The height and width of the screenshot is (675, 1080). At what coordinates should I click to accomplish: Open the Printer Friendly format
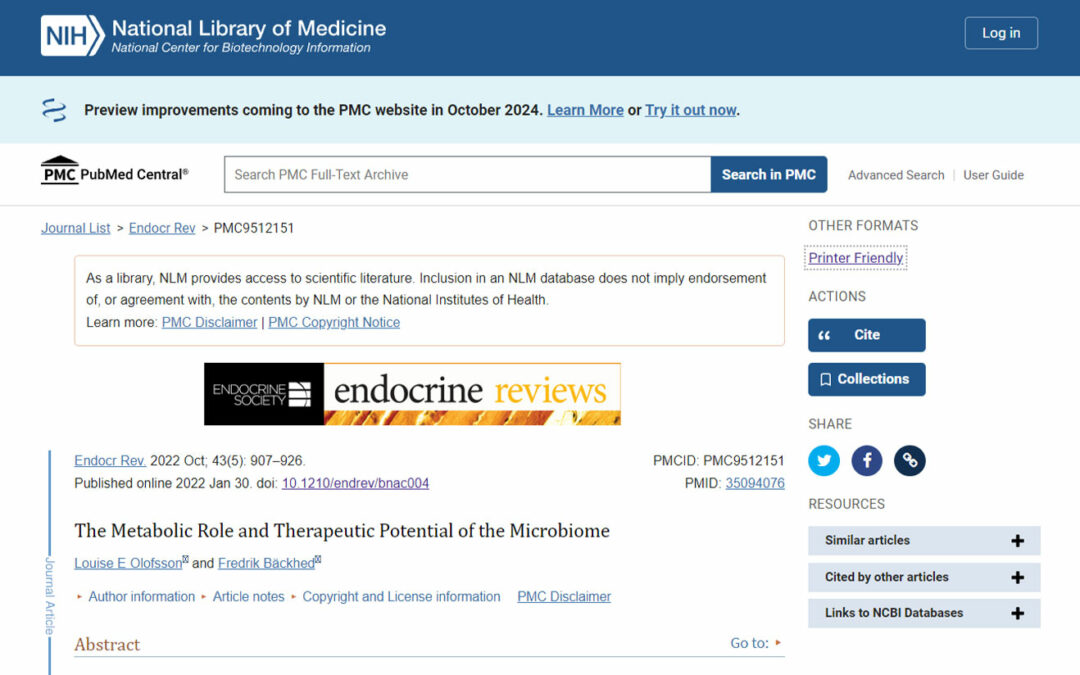pos(856,258)
